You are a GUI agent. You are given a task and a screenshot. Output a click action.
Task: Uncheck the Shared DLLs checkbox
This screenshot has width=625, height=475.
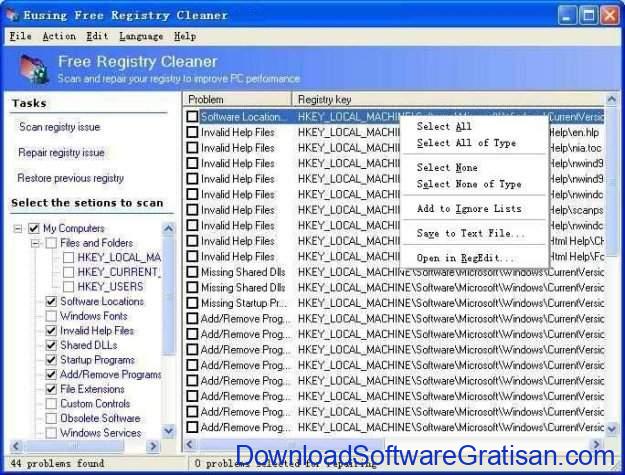click(x=51, y=345)
